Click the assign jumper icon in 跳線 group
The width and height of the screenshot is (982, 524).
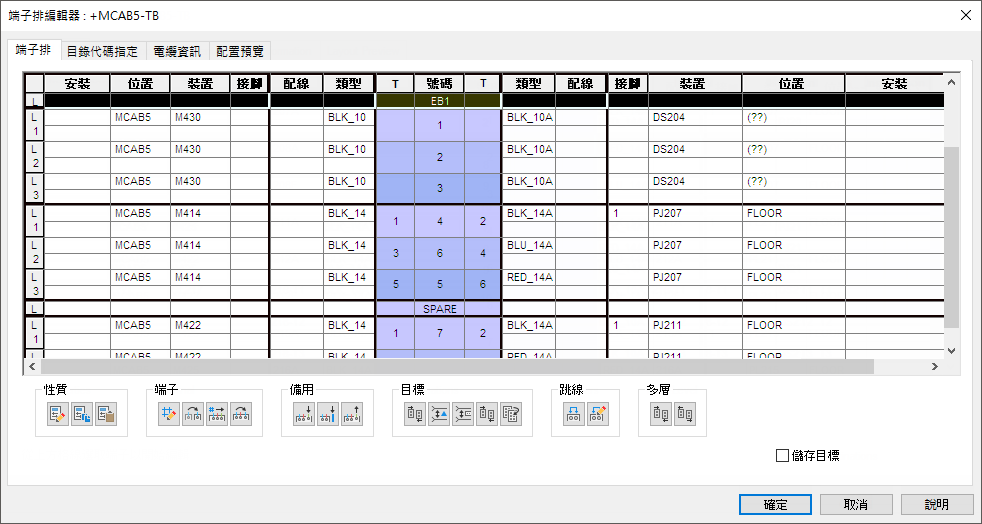pyautogui.click(x=574, y=414)
